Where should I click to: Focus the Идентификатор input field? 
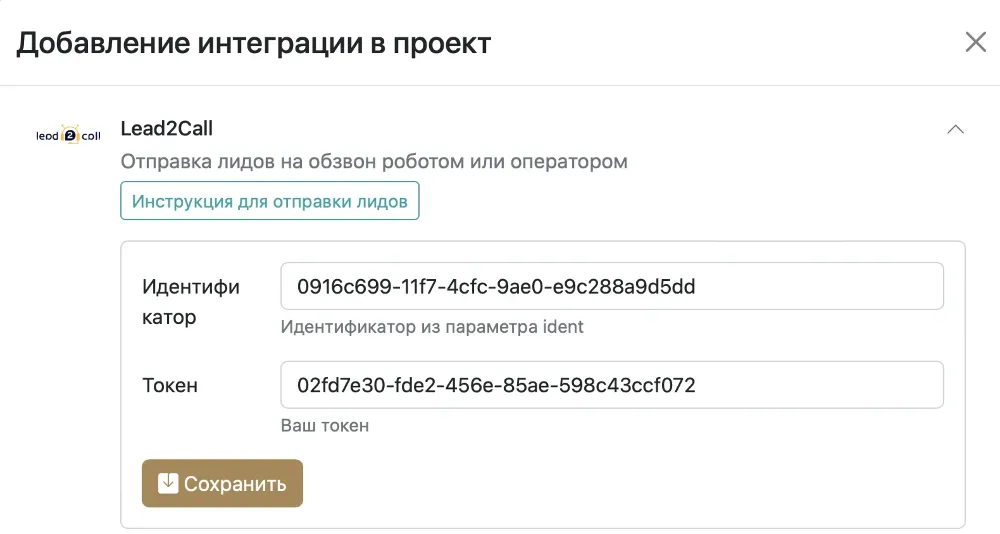coord(612,287)
